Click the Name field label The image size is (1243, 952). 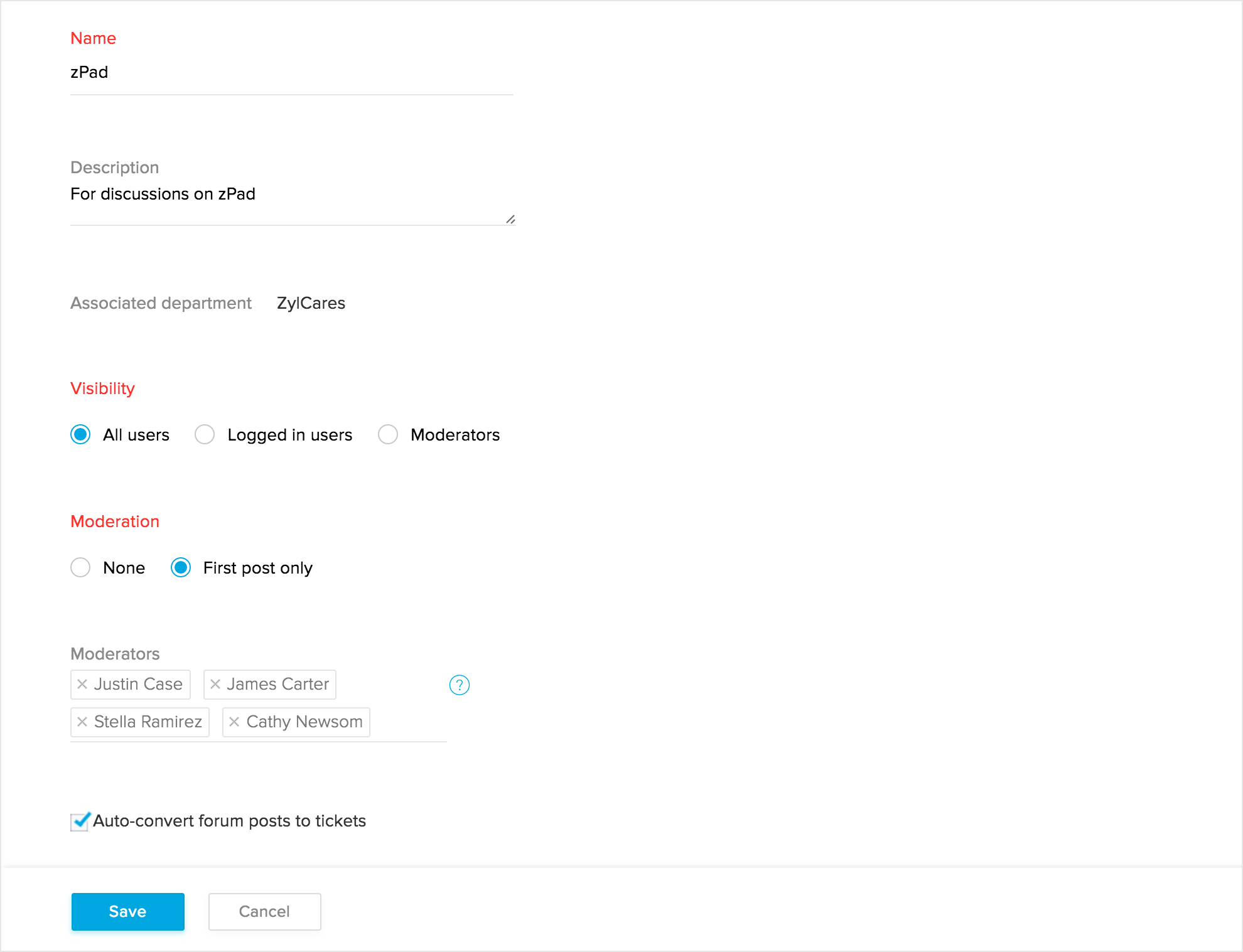[94, 38]
